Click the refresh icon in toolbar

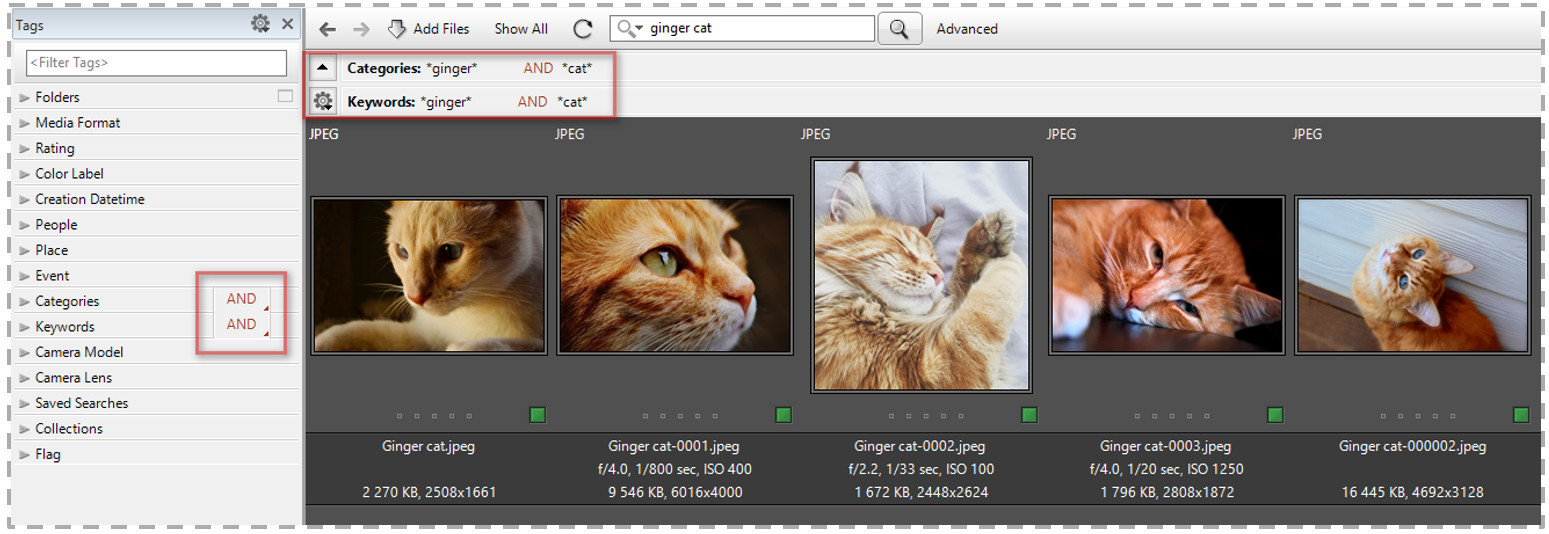(x=582, y=29)
